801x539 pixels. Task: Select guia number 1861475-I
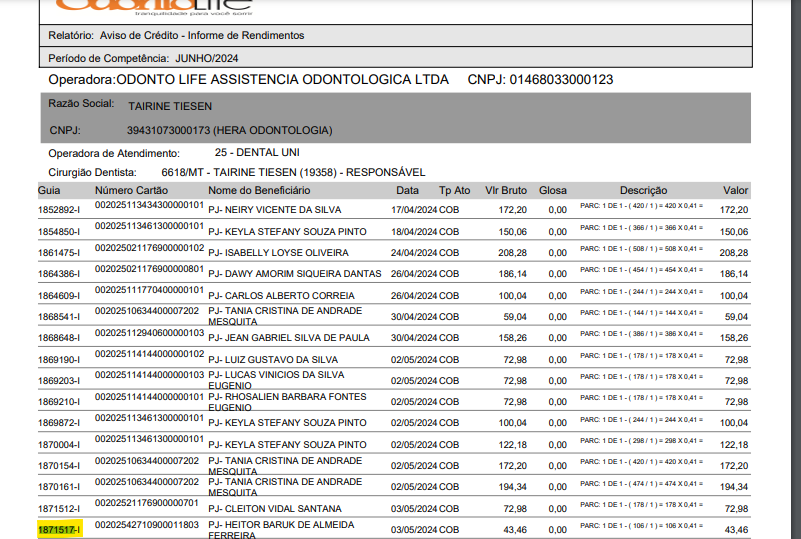59,253
